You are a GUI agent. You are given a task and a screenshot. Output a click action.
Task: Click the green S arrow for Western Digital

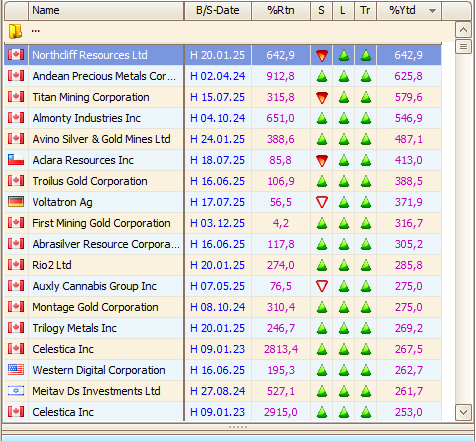322,370
